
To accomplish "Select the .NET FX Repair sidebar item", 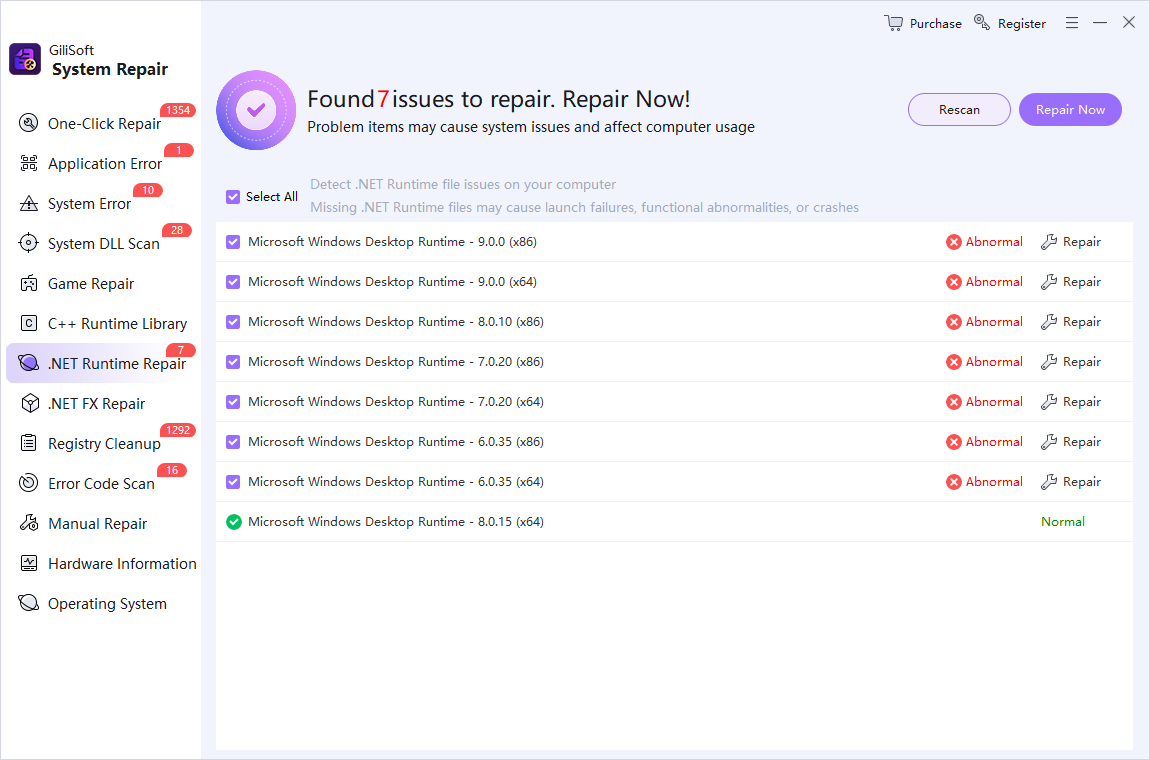I will [101, 403].
